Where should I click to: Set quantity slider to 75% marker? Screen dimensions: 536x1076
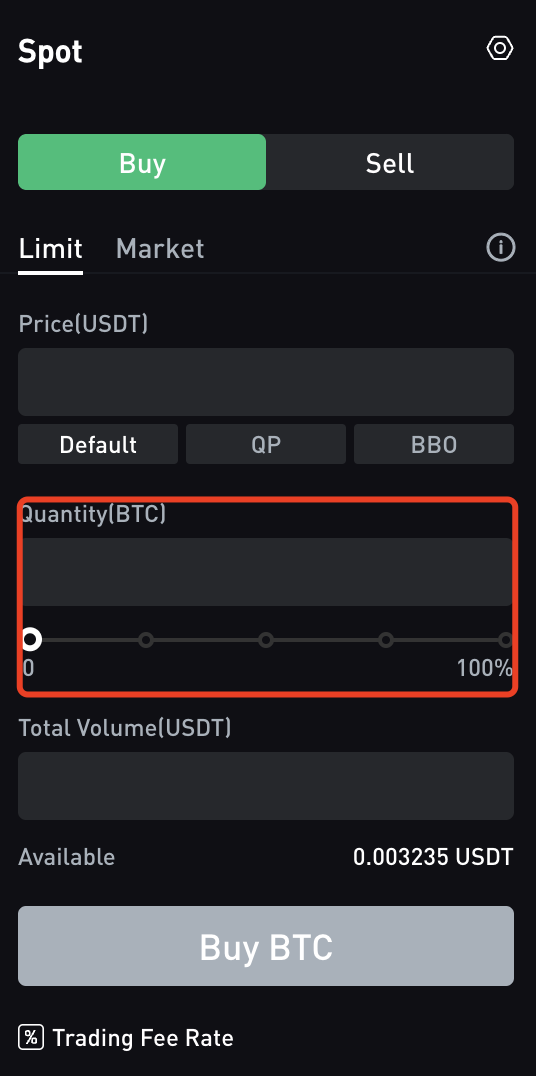(x=386, y=640)
